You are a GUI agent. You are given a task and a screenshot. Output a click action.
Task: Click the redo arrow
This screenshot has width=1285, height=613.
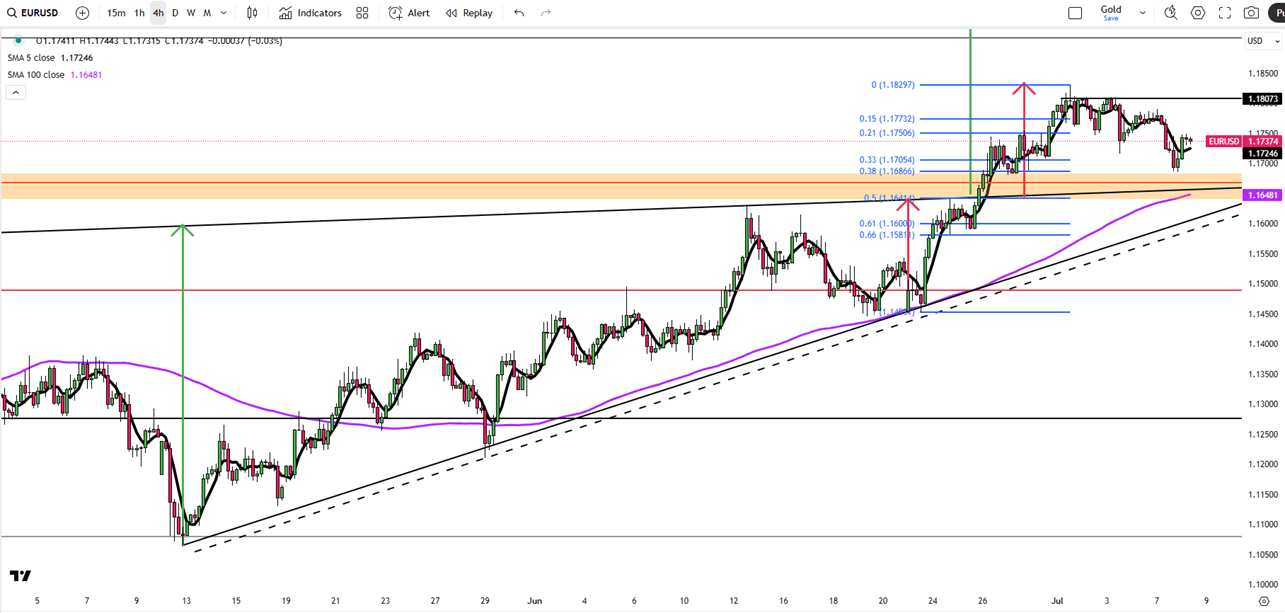click(546, 13)
